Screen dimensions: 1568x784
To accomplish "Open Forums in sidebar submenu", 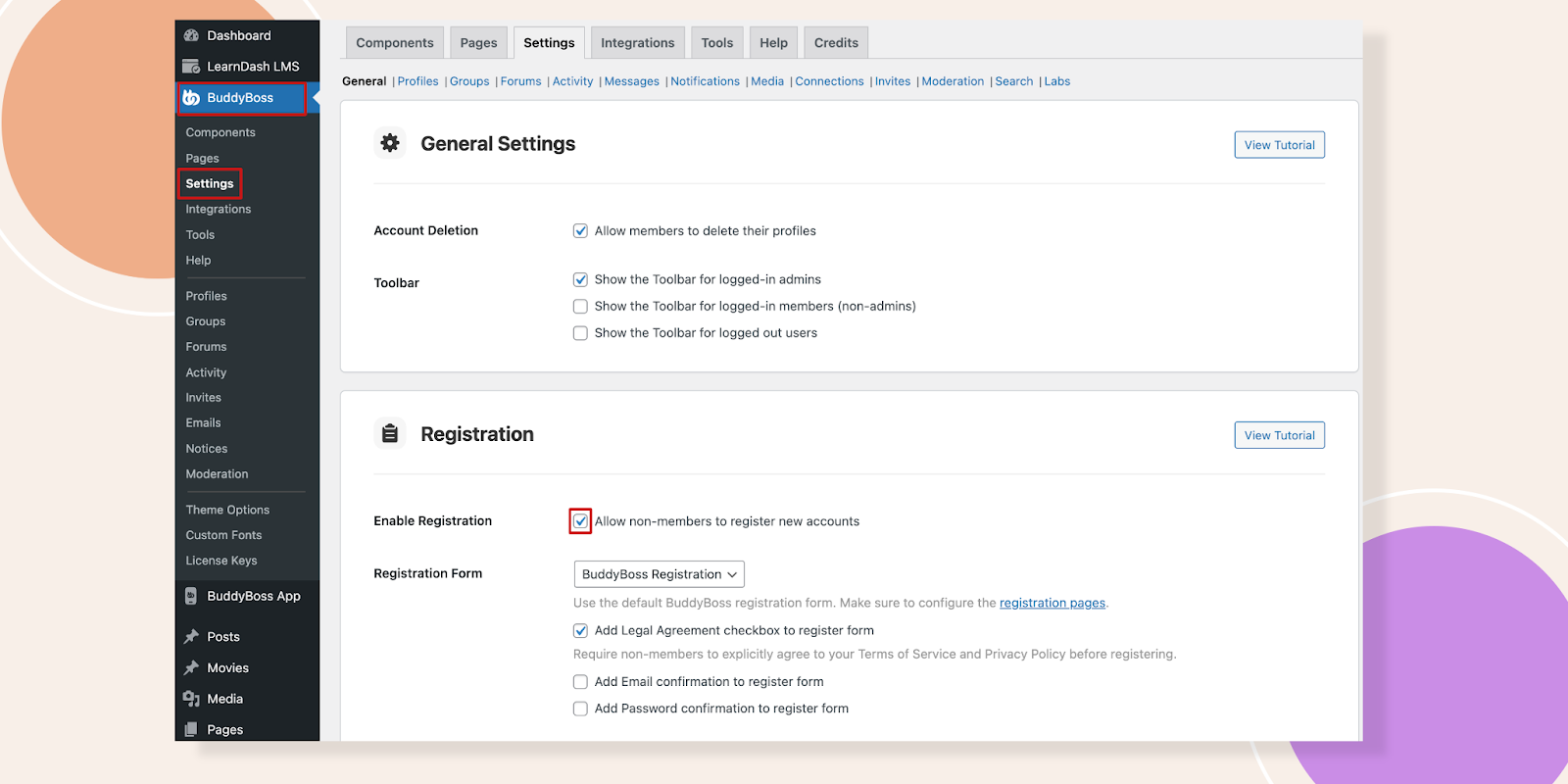I will tap(206, 347).
